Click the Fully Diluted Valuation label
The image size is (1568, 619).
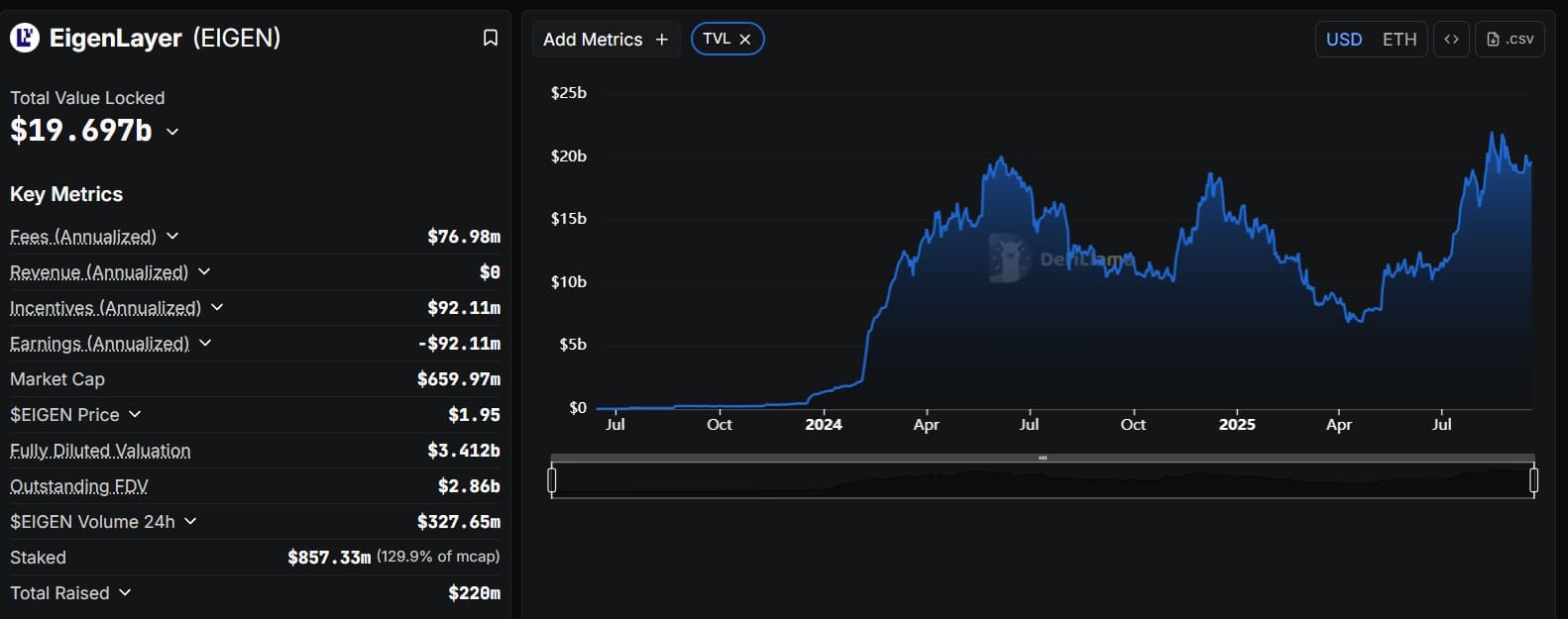pyautogui.click(x=100, y=451)
